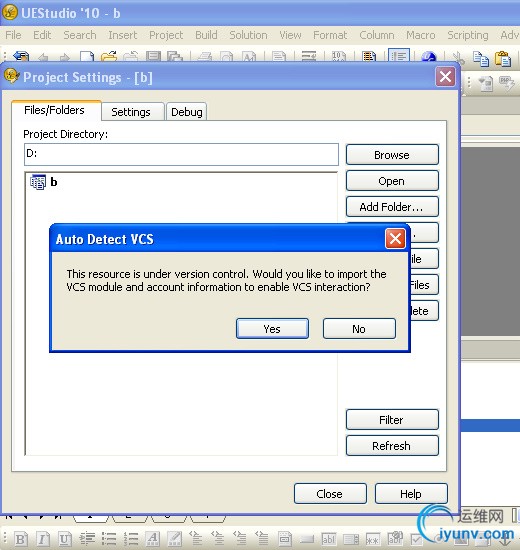Click the numbered list icon
The height and width of the screenshot is (550, 520).
coord(131,539)
